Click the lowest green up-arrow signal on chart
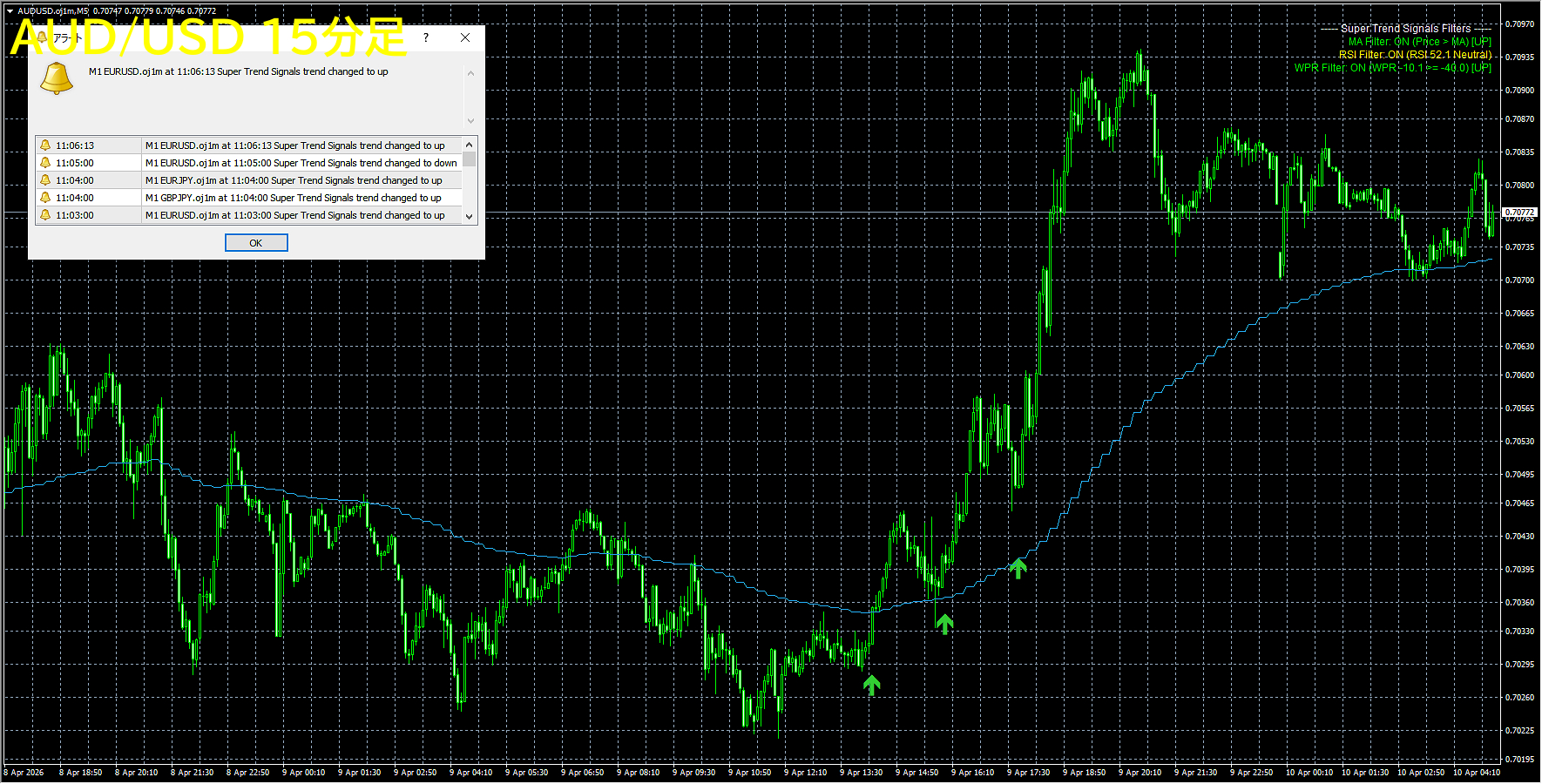The image size is (1542, 784). click(x=871, y=685)
